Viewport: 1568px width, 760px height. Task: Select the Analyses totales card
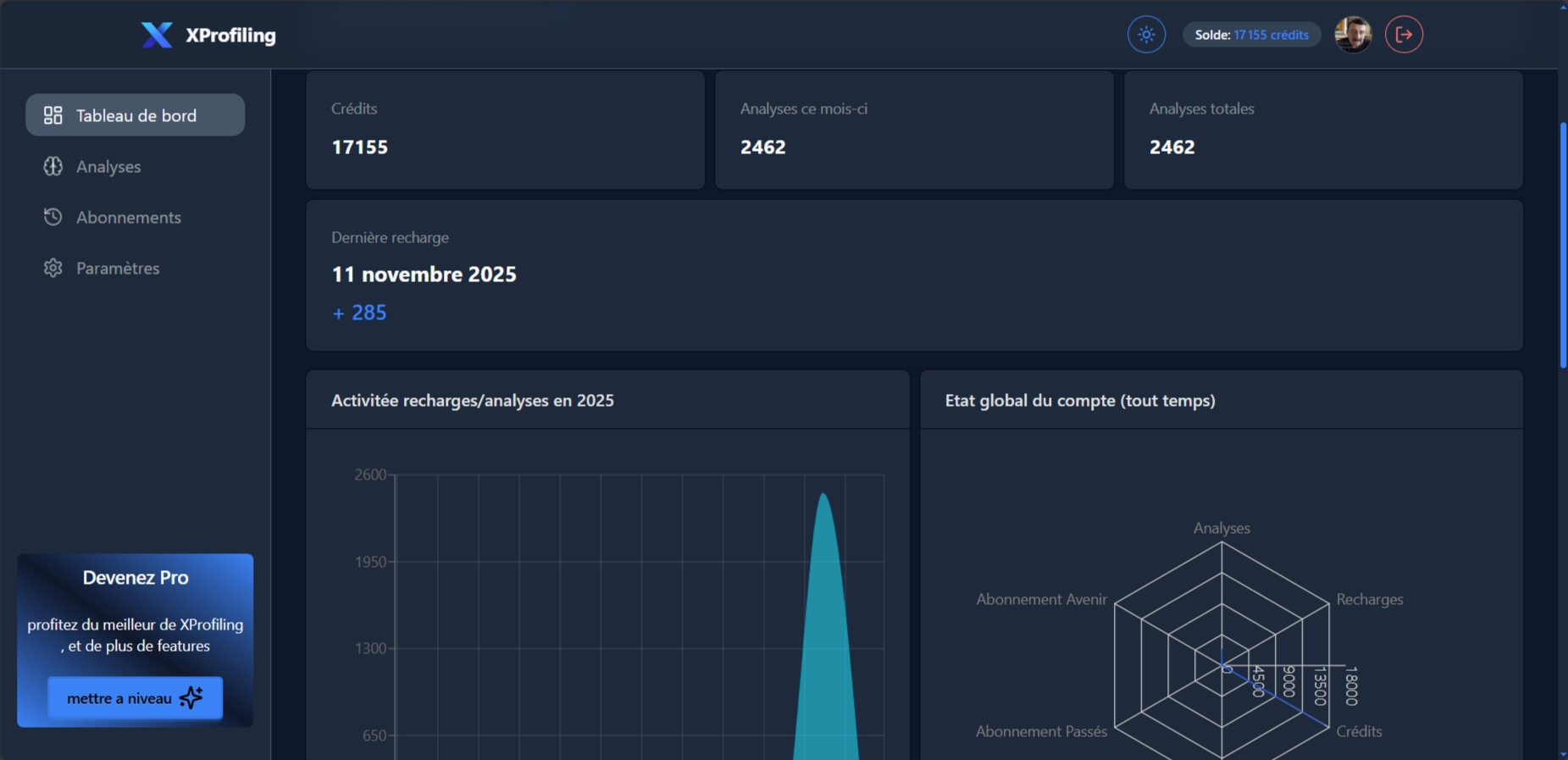coord(1322,130)
